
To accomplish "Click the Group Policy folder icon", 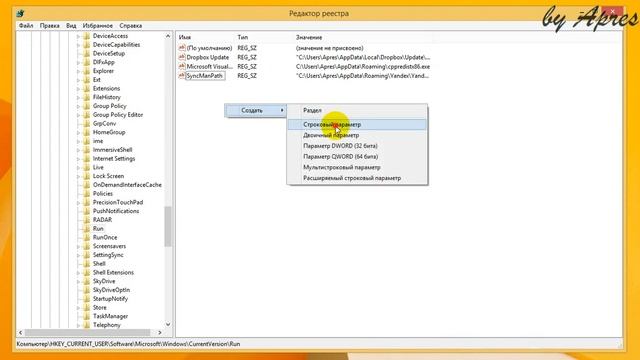I will pos(87,106).
